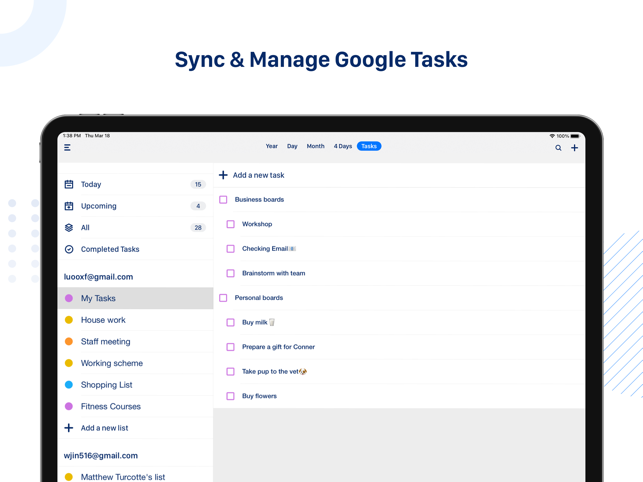Click the Upcoming calendar icon
Image resolution: width=643 pixels, height=482 pixels.
coord(69,206)
